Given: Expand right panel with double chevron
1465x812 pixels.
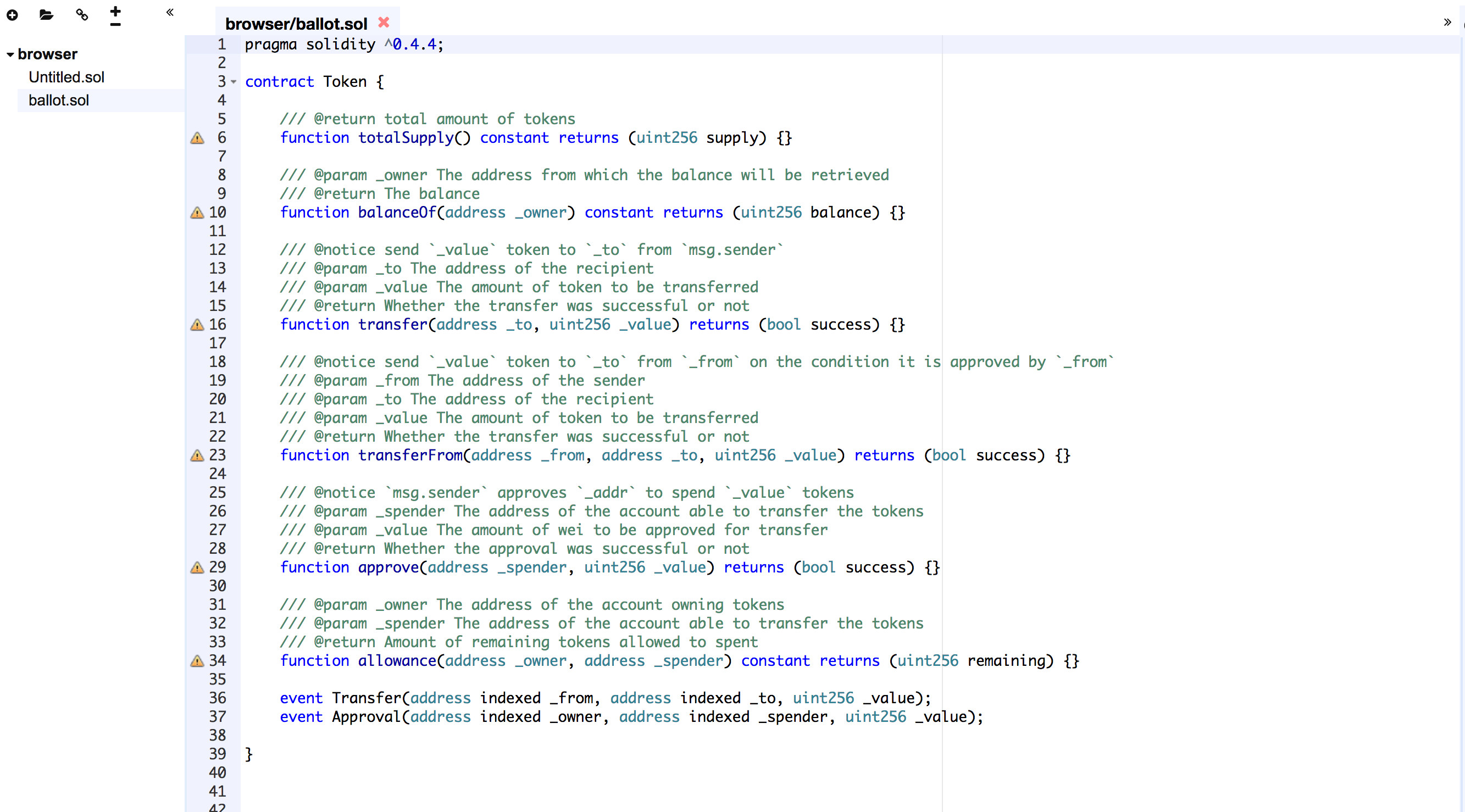Looking at the screenshot, I should click(x=1447, y=22).
